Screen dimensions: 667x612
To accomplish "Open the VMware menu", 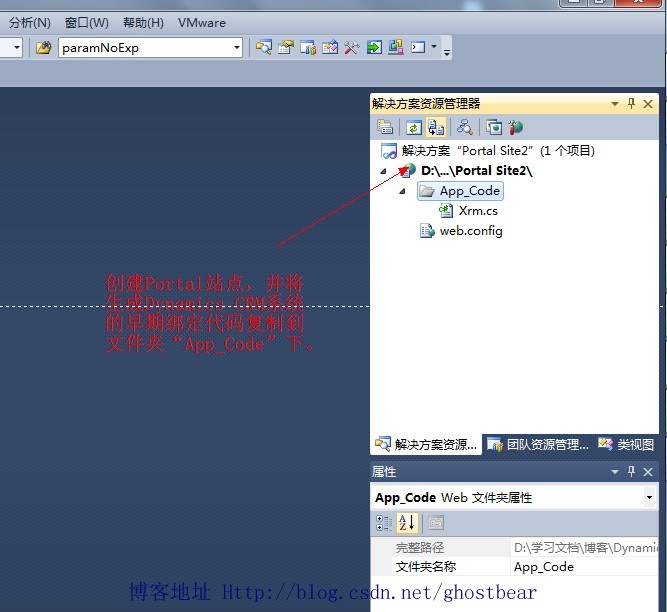I will (x=202, y=23).
